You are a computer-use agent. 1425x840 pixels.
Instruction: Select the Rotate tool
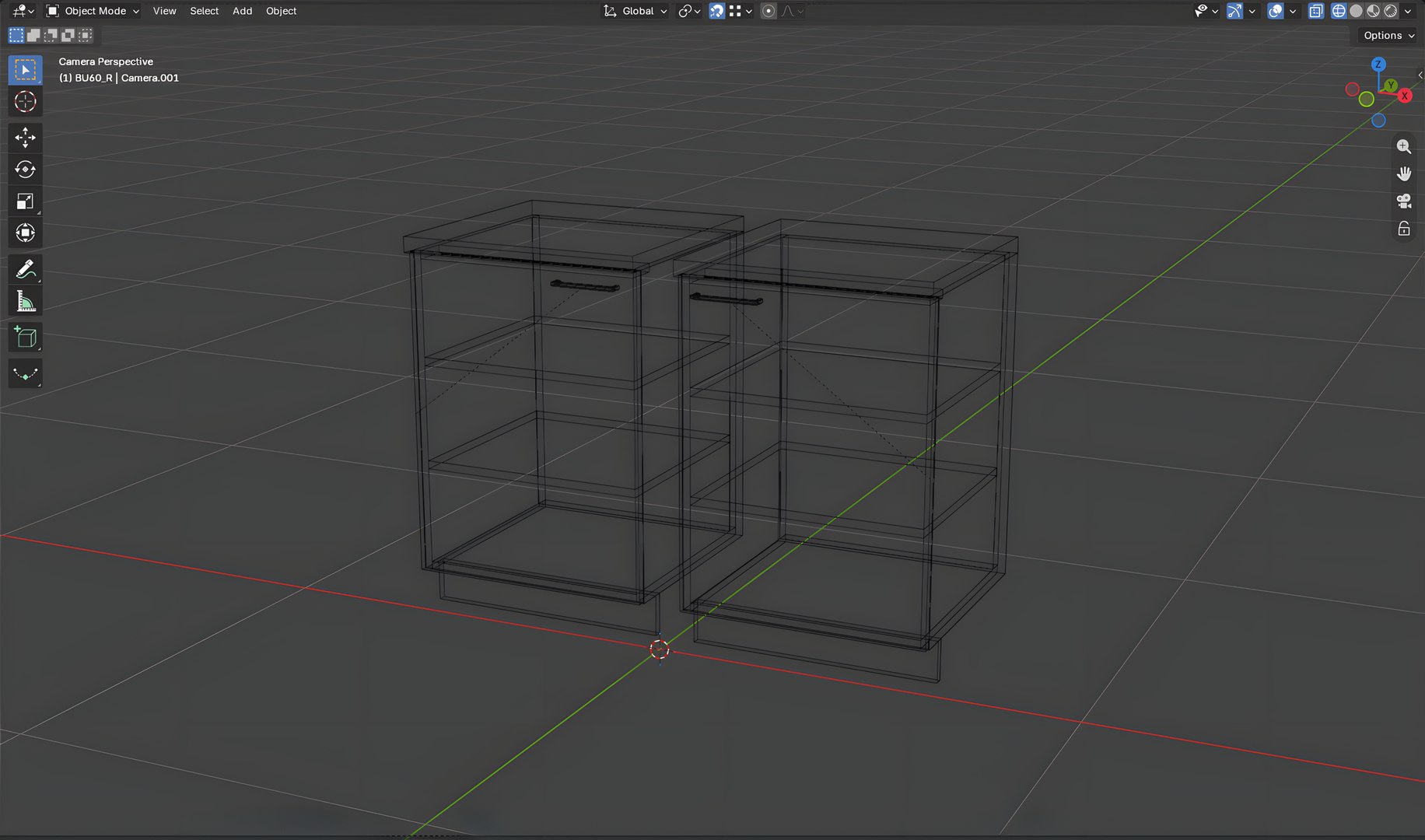(x=25, y=170)
